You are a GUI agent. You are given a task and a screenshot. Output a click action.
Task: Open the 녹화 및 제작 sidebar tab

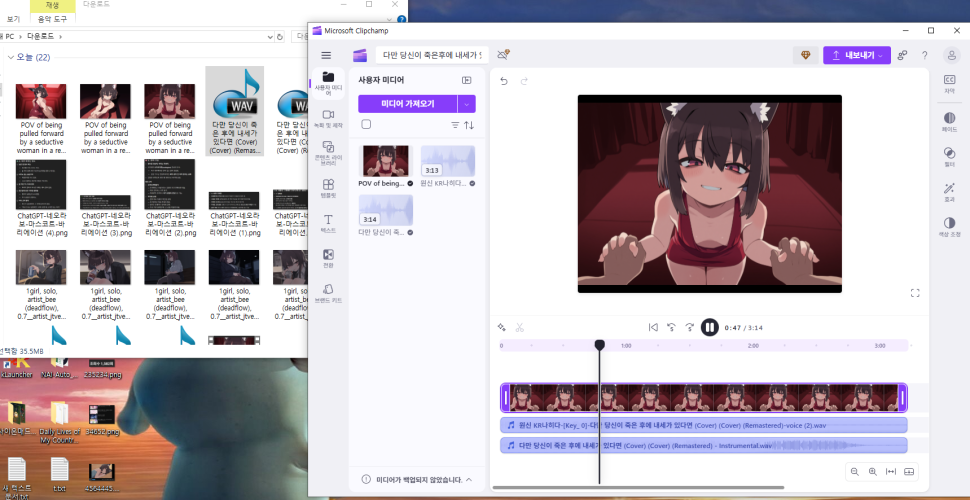click(328, 119)
